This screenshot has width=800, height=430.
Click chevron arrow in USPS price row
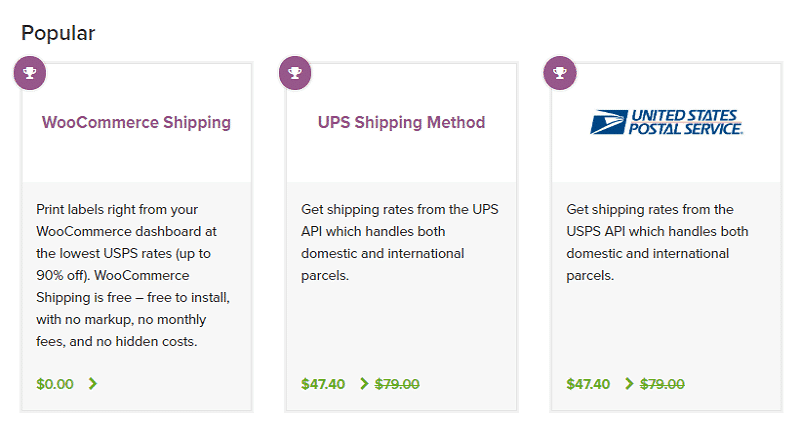click(x=629, y=384)
